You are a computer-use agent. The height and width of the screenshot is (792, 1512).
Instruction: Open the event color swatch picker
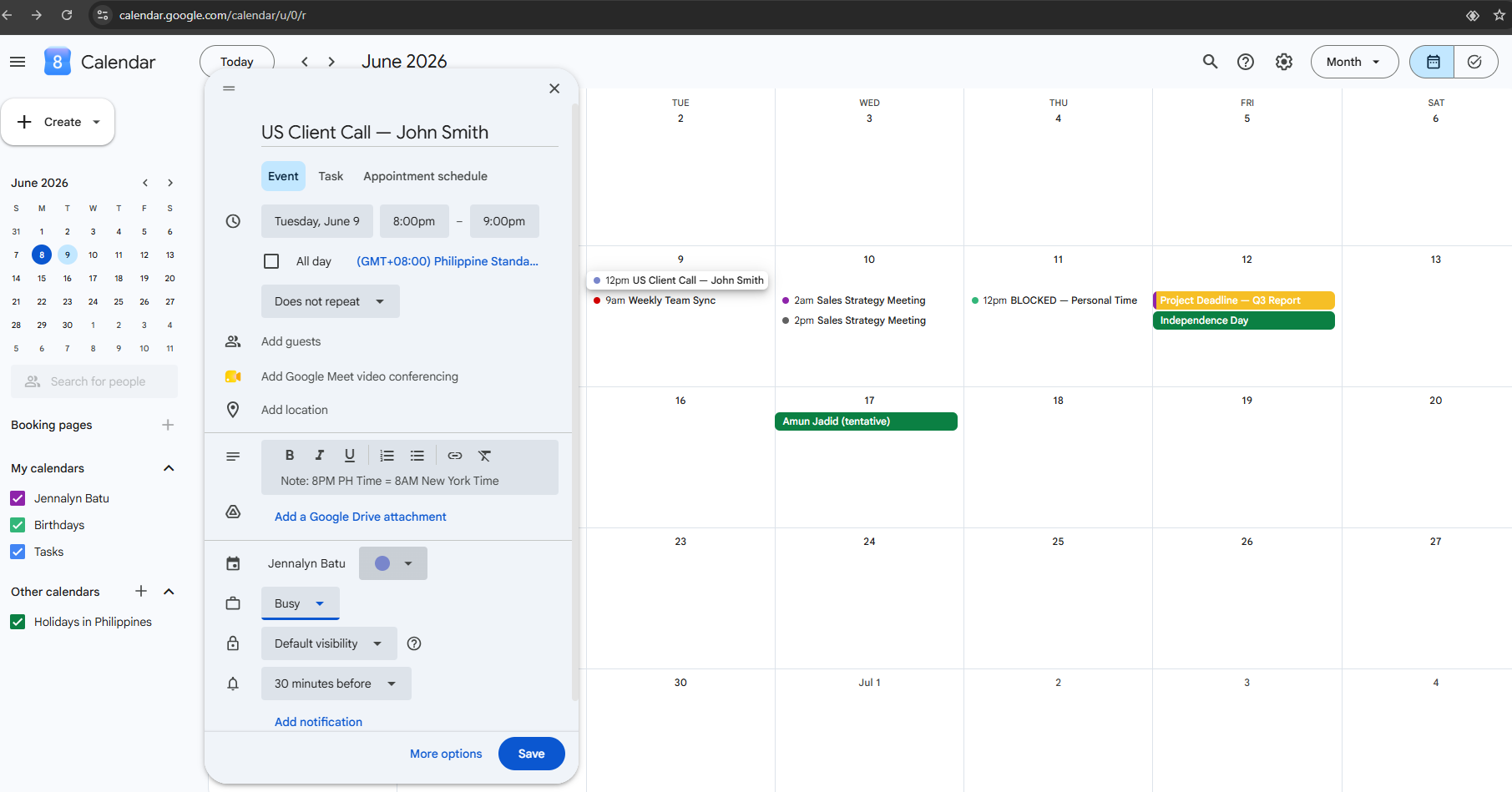point(393,563)
